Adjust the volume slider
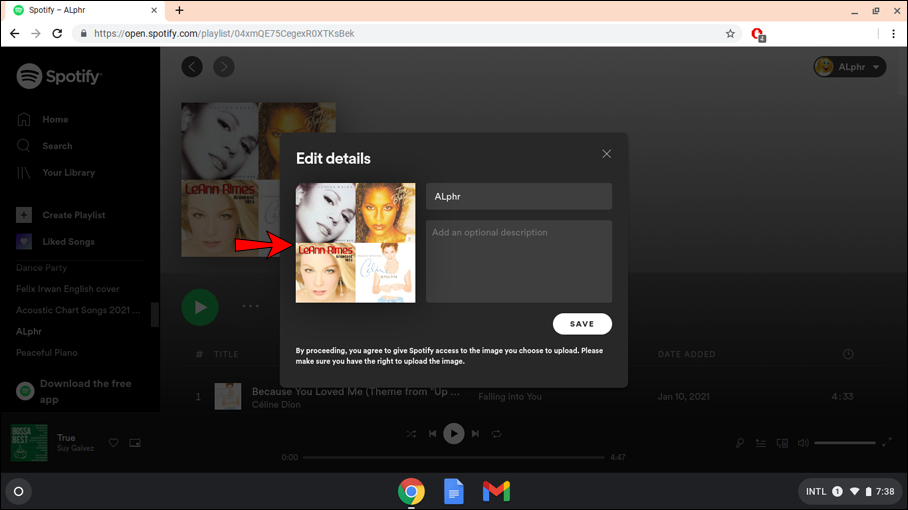The height and width of the screenshot is (510, 908). tap(845, 443)
